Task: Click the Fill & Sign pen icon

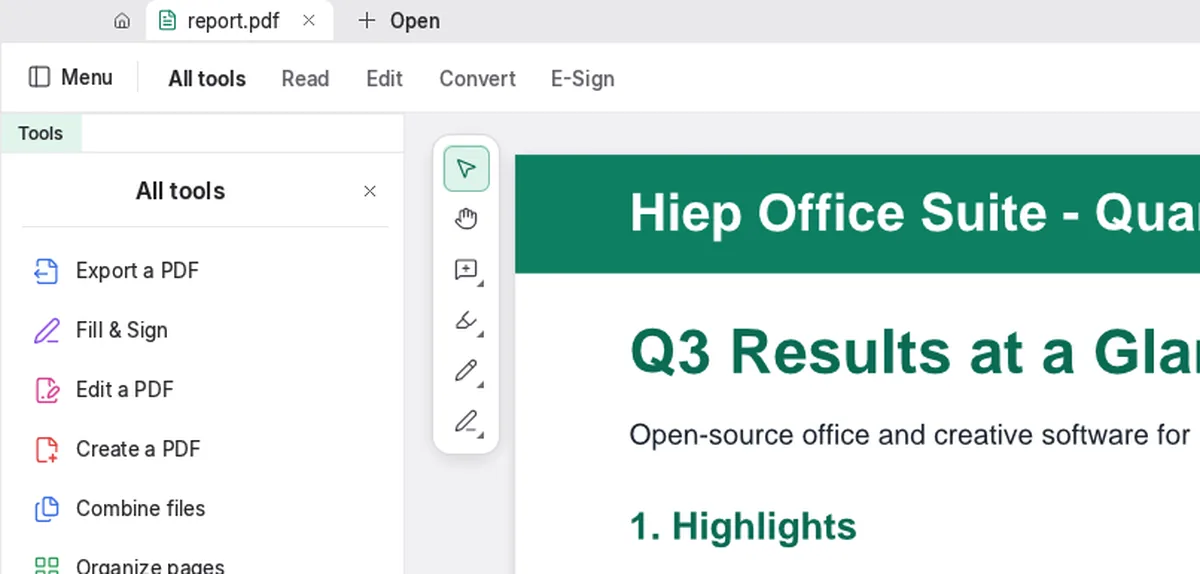Action: coord(46,331)
